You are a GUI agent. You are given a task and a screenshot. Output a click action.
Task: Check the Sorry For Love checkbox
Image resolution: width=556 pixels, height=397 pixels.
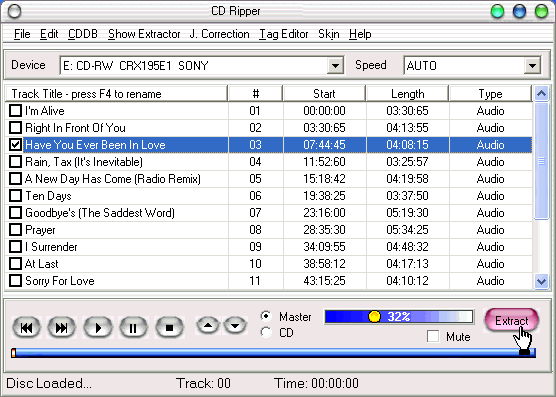[x=15, y=281]
